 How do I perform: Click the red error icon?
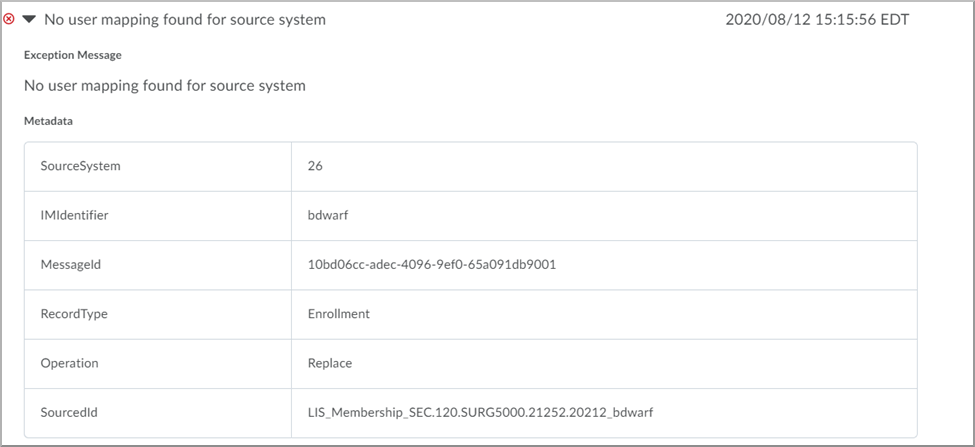[9, 19]
